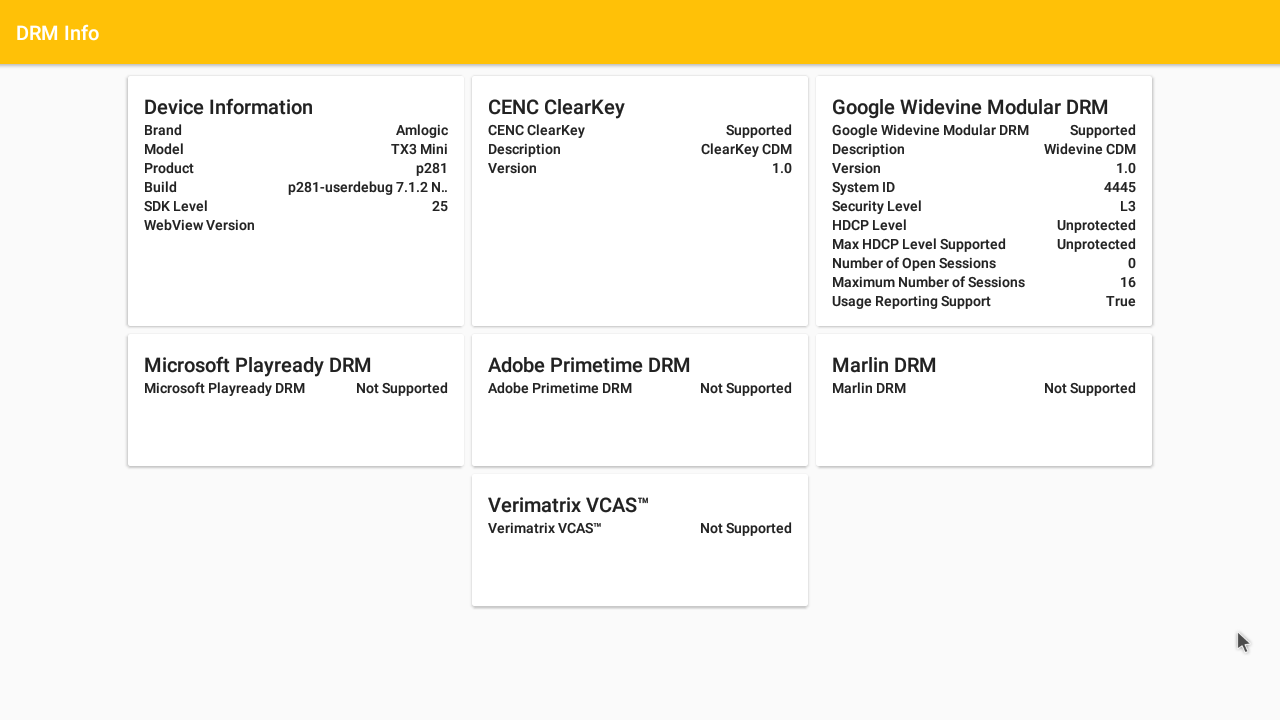The height and width of the screenshot is (720, 1280).
Task: Click the Microsoft Playready DRM heading
Action: pyautogui.click(x=257, y=365)
